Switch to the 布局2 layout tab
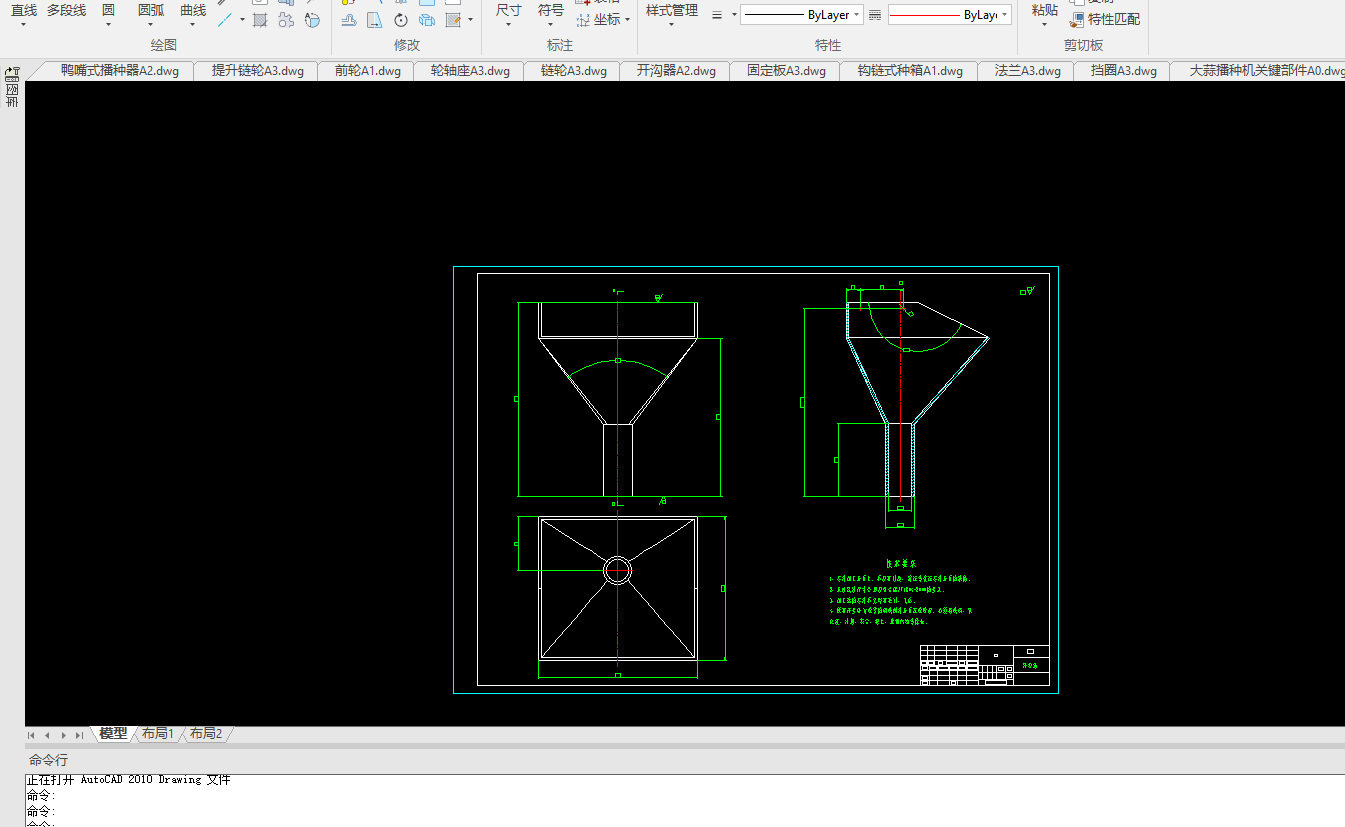 pyautogui.click(x=206, y=733)
